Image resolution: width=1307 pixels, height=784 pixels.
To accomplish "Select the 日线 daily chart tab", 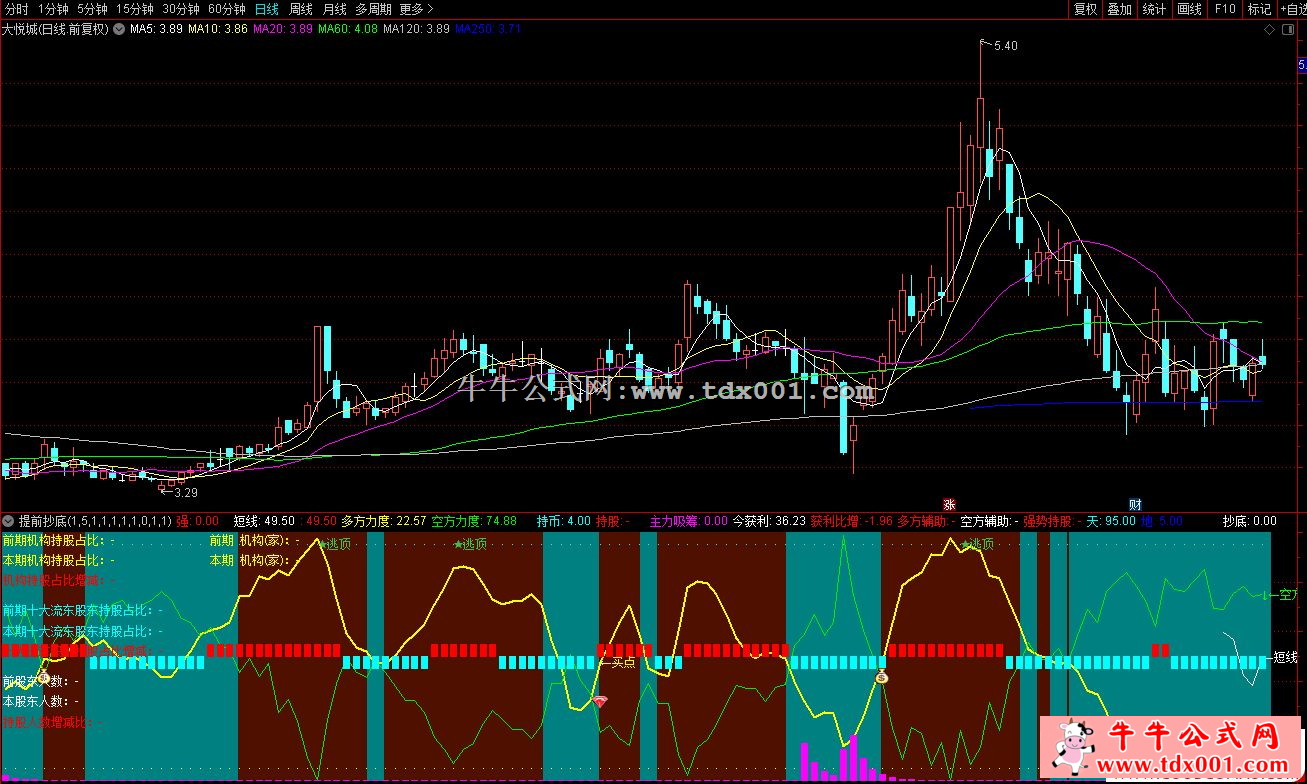I will (x=267, y=9).
